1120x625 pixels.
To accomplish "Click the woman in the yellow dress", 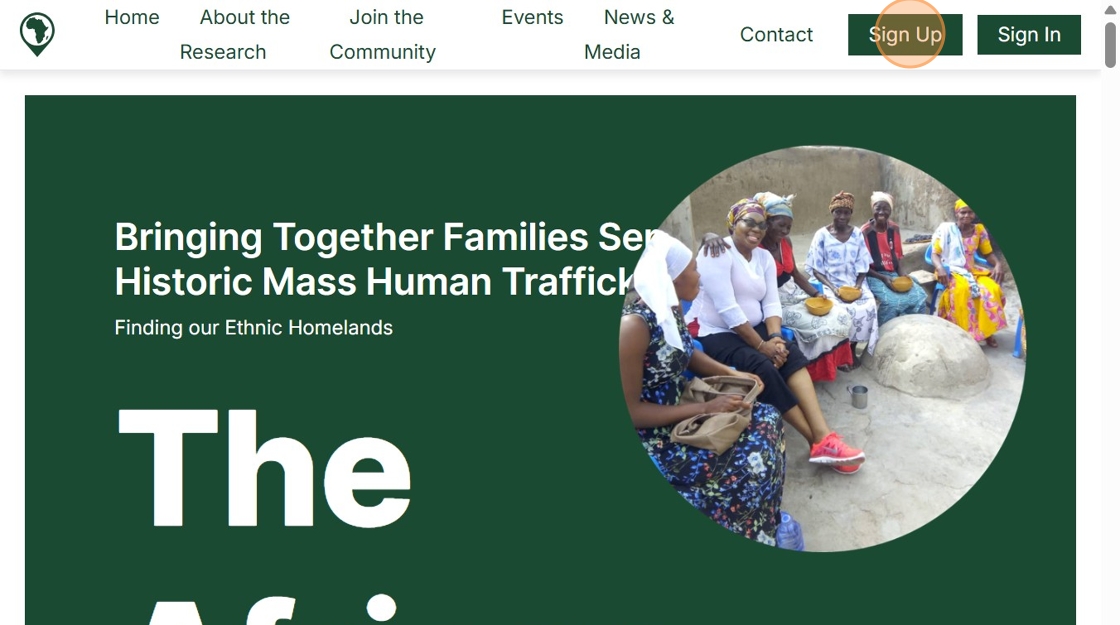I will coord(968,270).
